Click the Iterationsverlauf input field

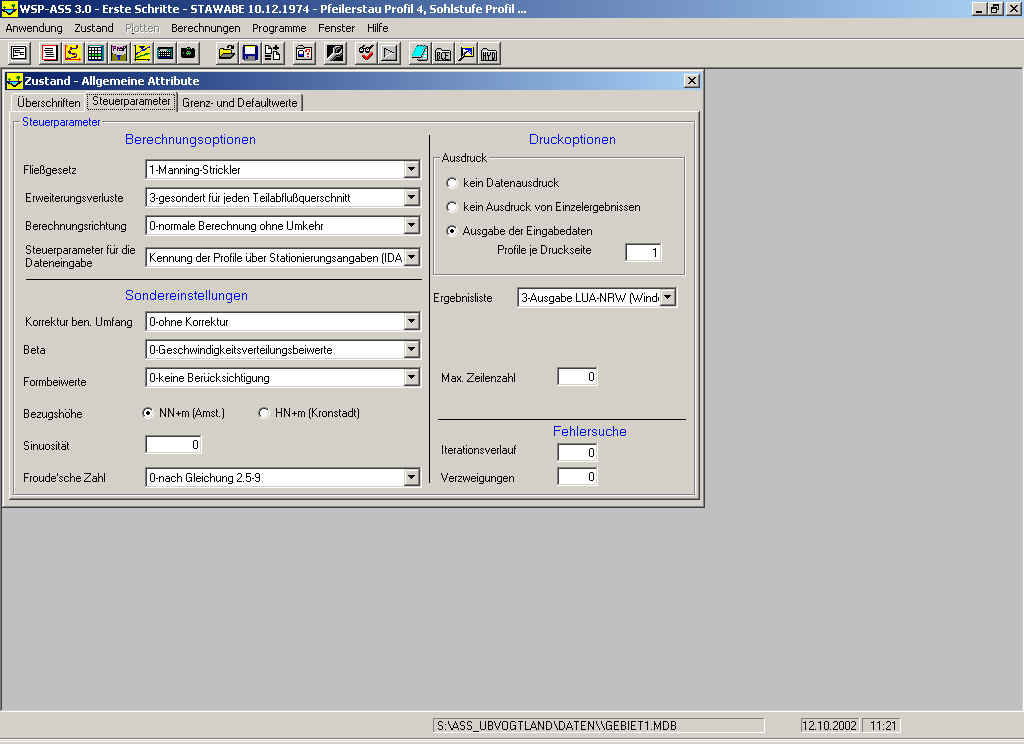click(577, 452)
